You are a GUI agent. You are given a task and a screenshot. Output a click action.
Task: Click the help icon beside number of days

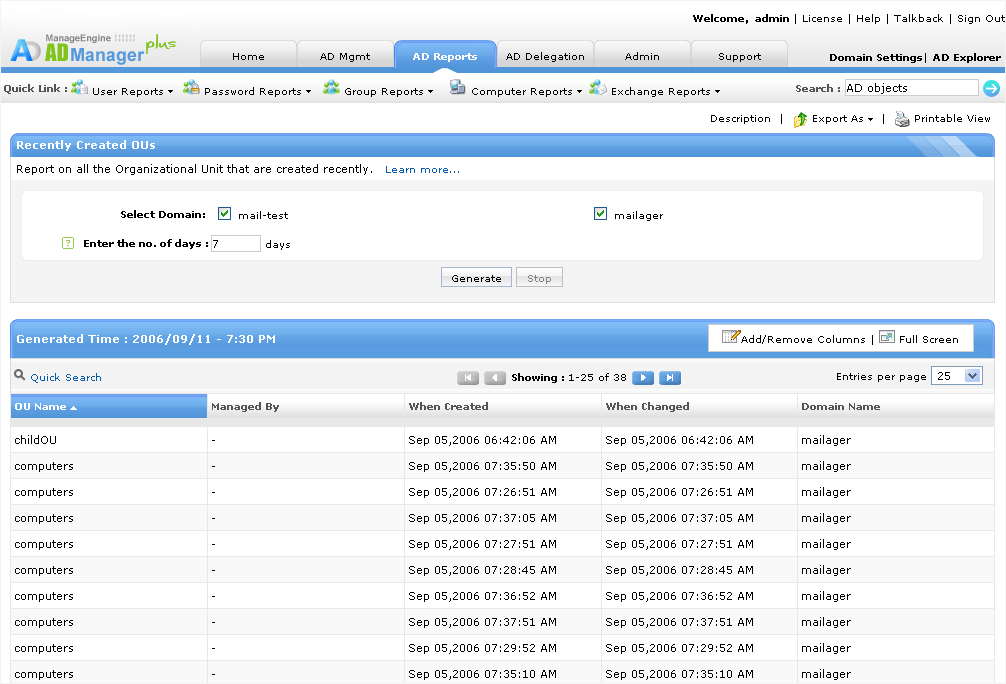(x=68, y=243)
